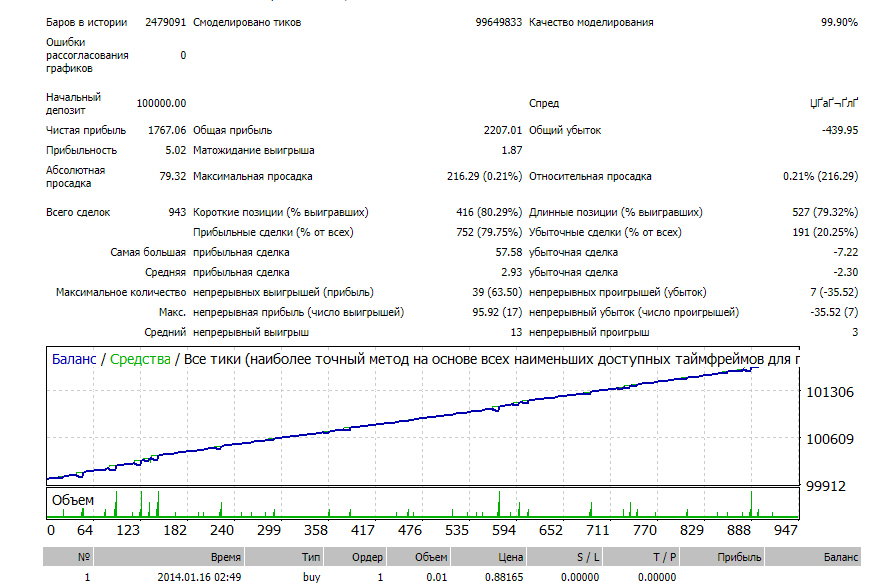Image resolution: width=891 pixels, height=587 pixels.
Task: Click the Объем label in volume chart
Action: point(73,501)
